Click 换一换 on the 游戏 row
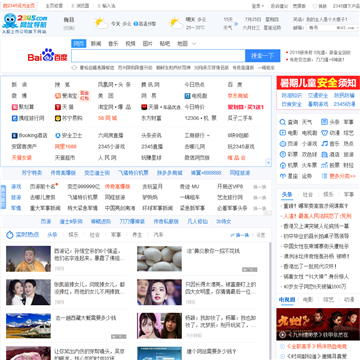Screen dimensions: 360x360 click(259, 187)
